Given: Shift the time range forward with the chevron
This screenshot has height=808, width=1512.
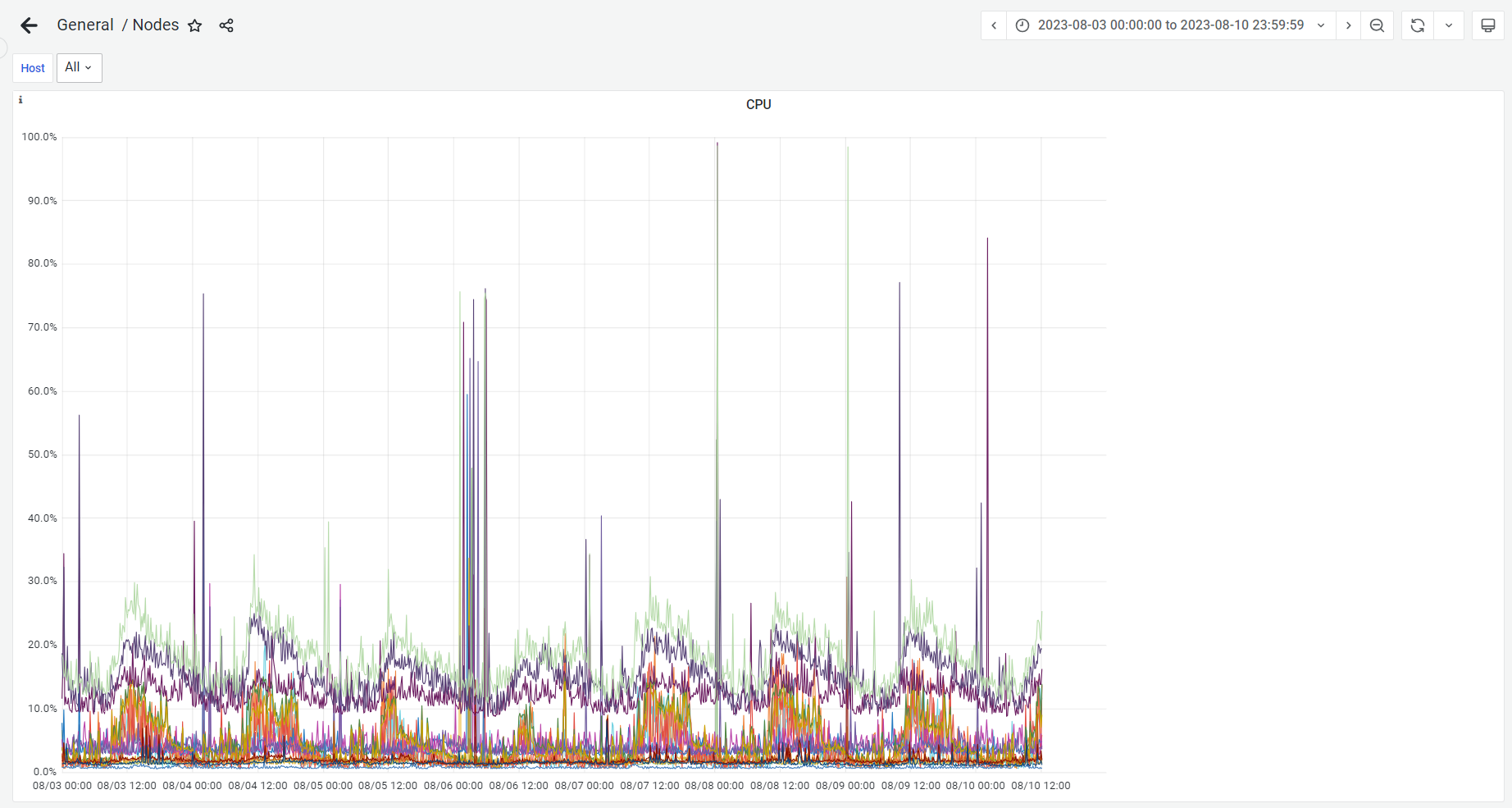Looking at the screenshot, I should 1348,25.
